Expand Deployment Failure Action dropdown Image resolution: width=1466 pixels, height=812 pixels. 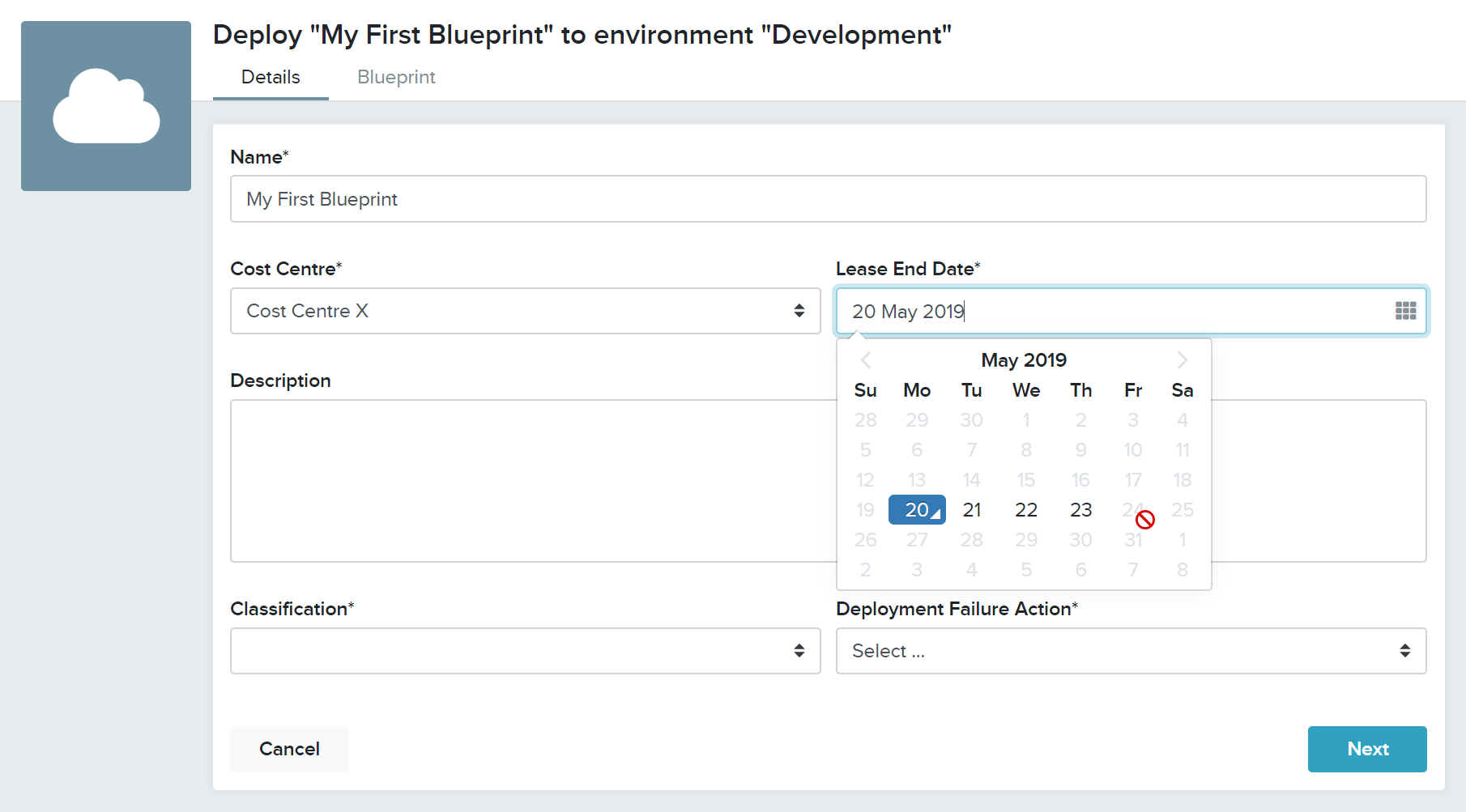point(1131,651)
